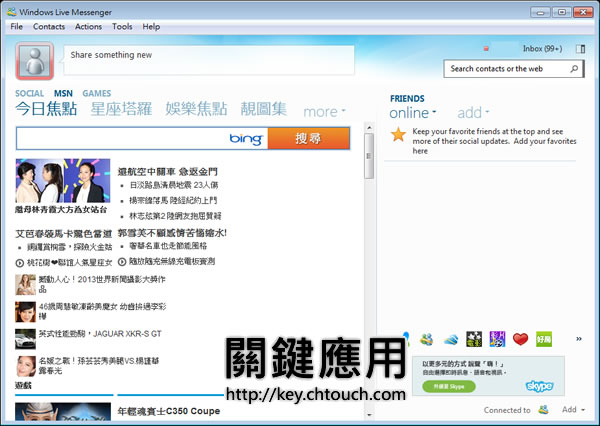Click the news feed scrollbar thumb
600x426 pixels.
point(369,156)
